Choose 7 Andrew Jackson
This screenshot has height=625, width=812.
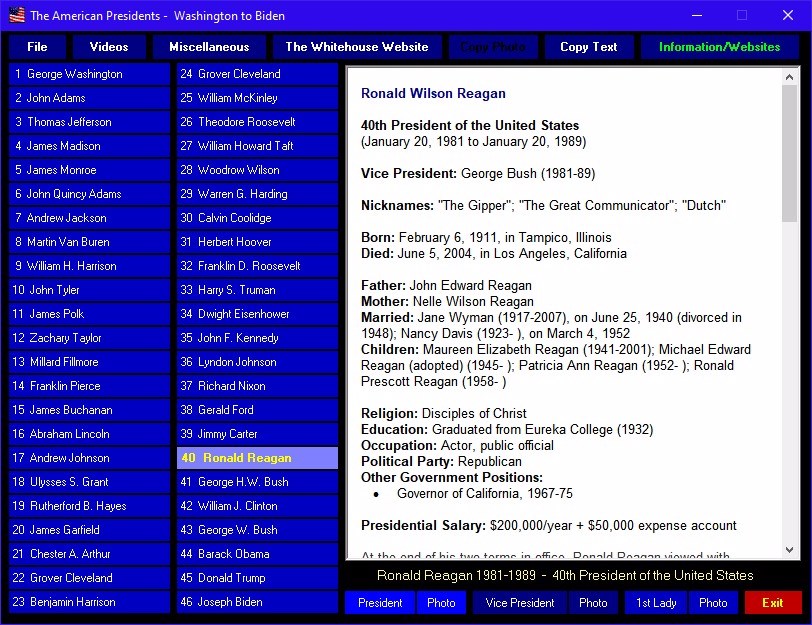pos(90,218)
